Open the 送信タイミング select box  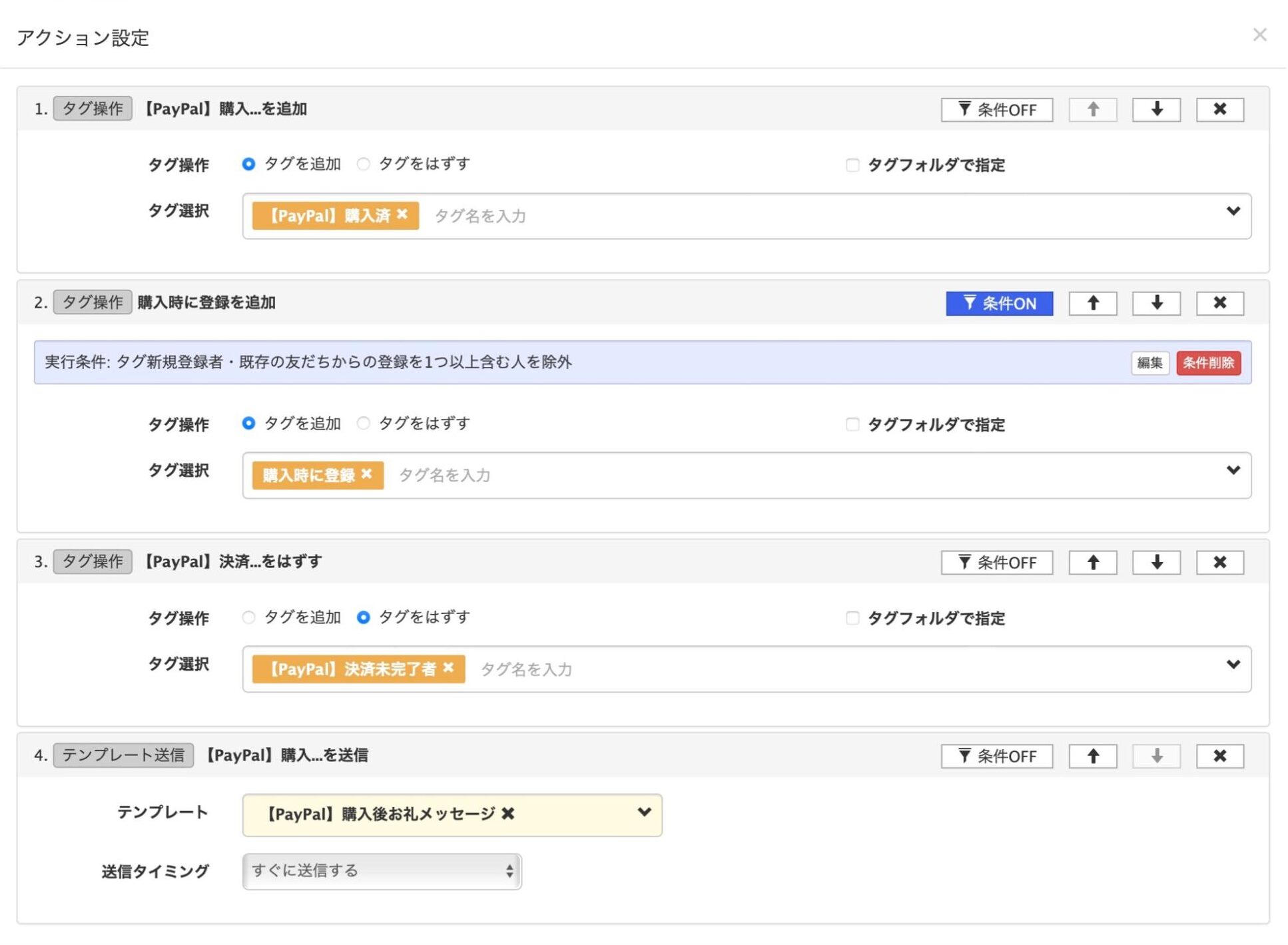pyautogui.click(x=382, y=871)
